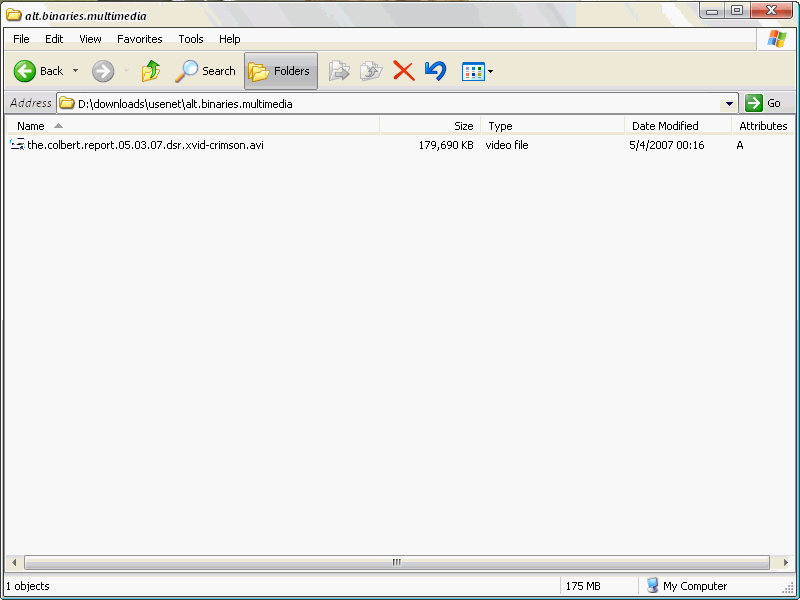Image resolution: width=800 pixels, height=600 pixels.
Task: Close the alt.binaries.multimedia window
Action: (x=771, y=10)
